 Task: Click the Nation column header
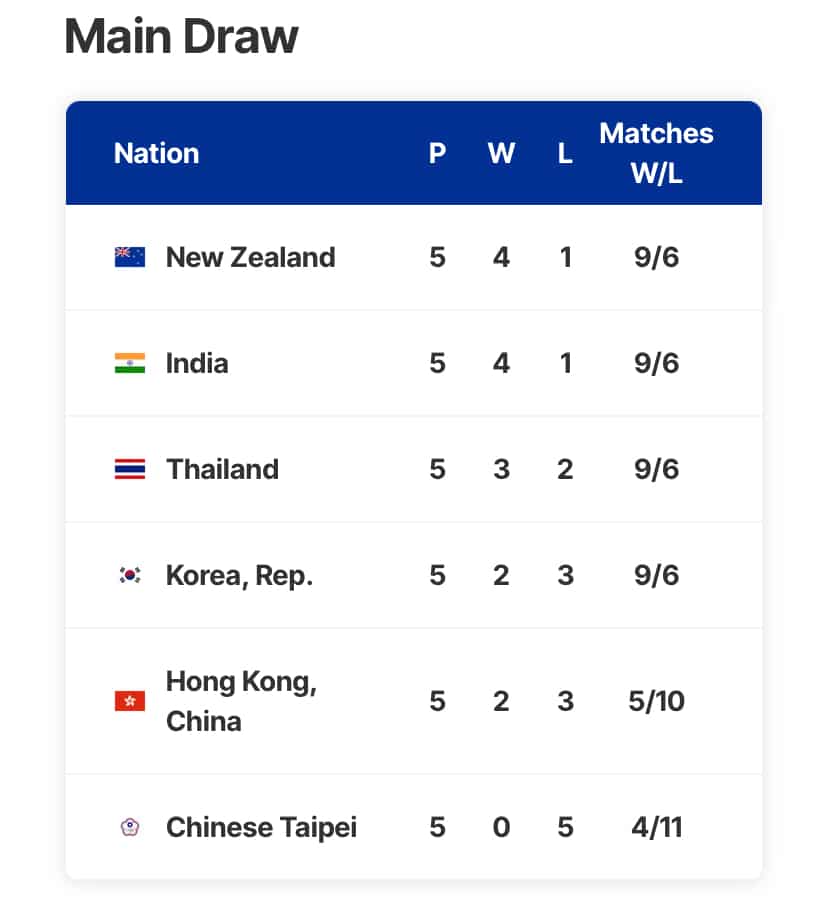pos(156,153)
